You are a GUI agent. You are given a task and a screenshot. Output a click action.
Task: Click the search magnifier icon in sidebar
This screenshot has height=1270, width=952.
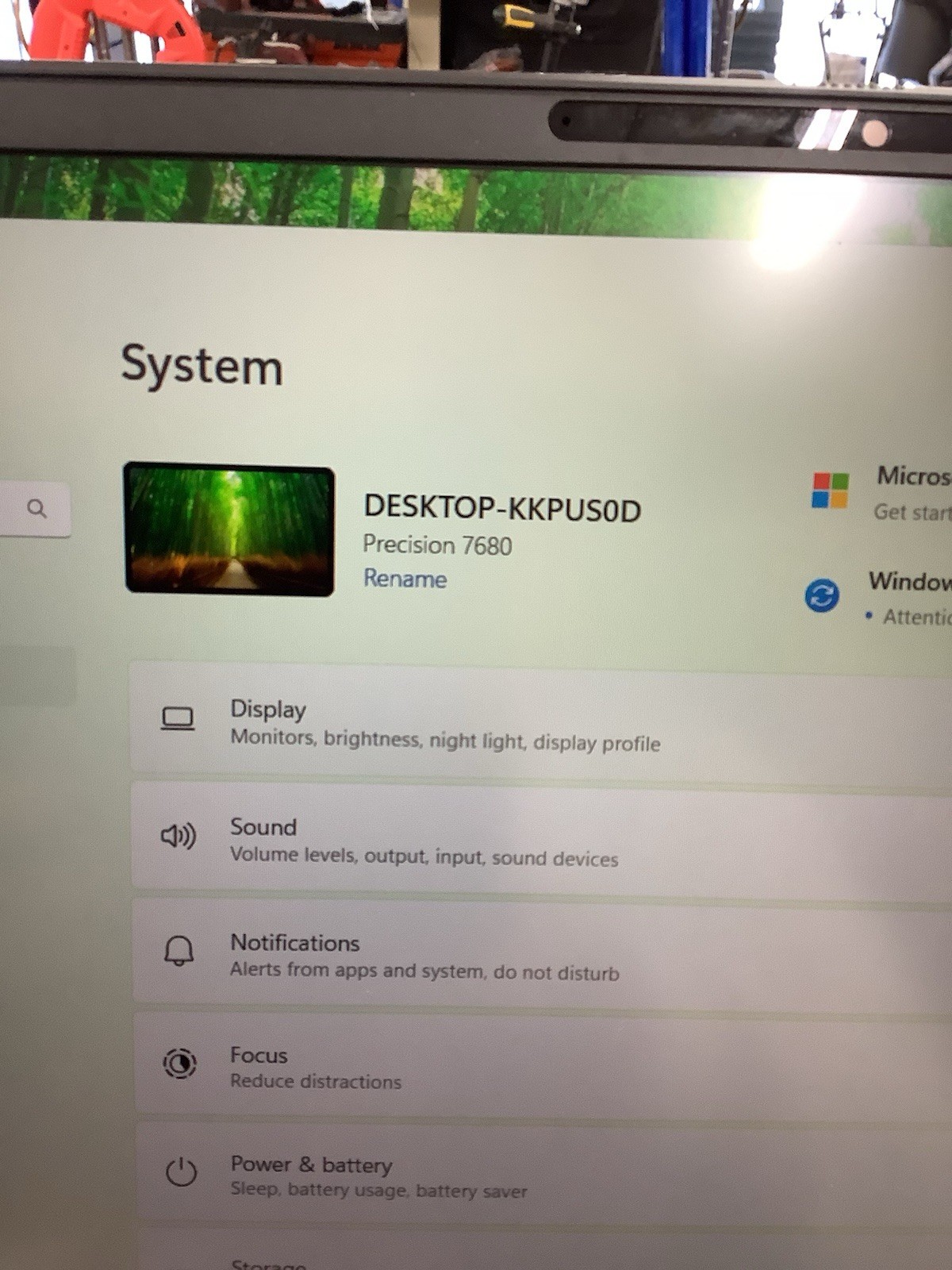pyautogui.click(x=36, y=508)
